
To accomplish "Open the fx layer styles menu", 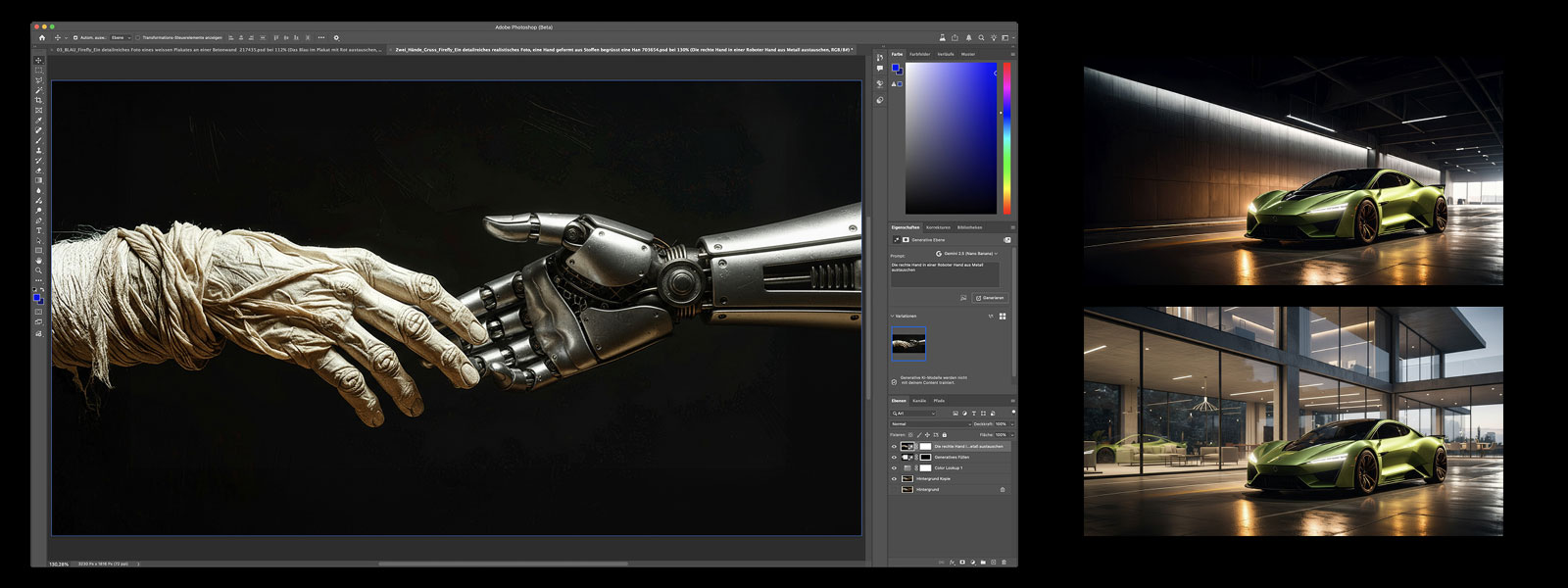I will tap(952, 563).
